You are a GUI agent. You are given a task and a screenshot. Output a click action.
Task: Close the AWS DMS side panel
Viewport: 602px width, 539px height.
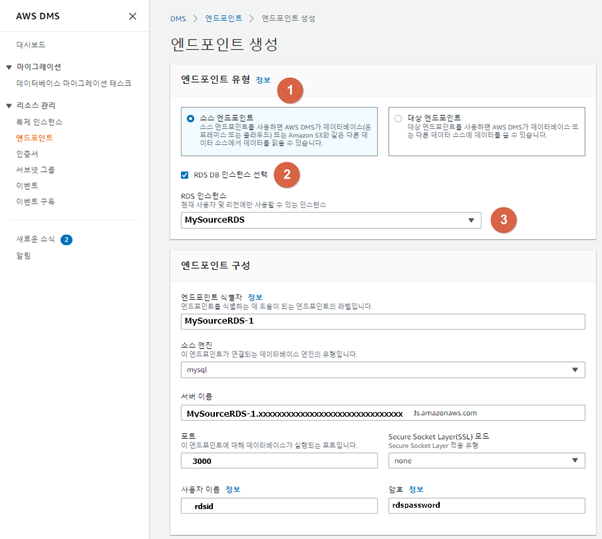132,16
